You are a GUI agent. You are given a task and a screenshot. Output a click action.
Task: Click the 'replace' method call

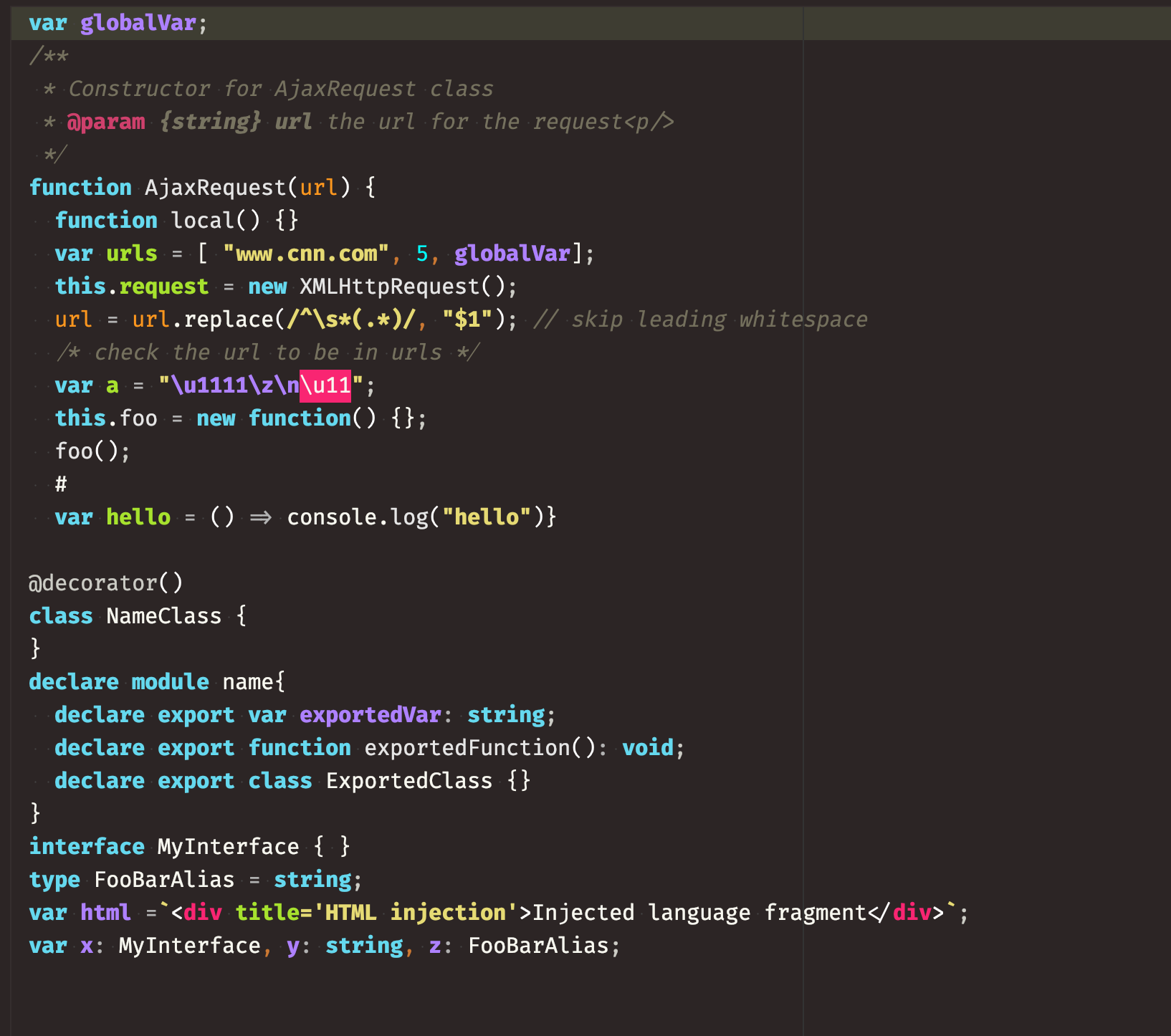(229, 320)
